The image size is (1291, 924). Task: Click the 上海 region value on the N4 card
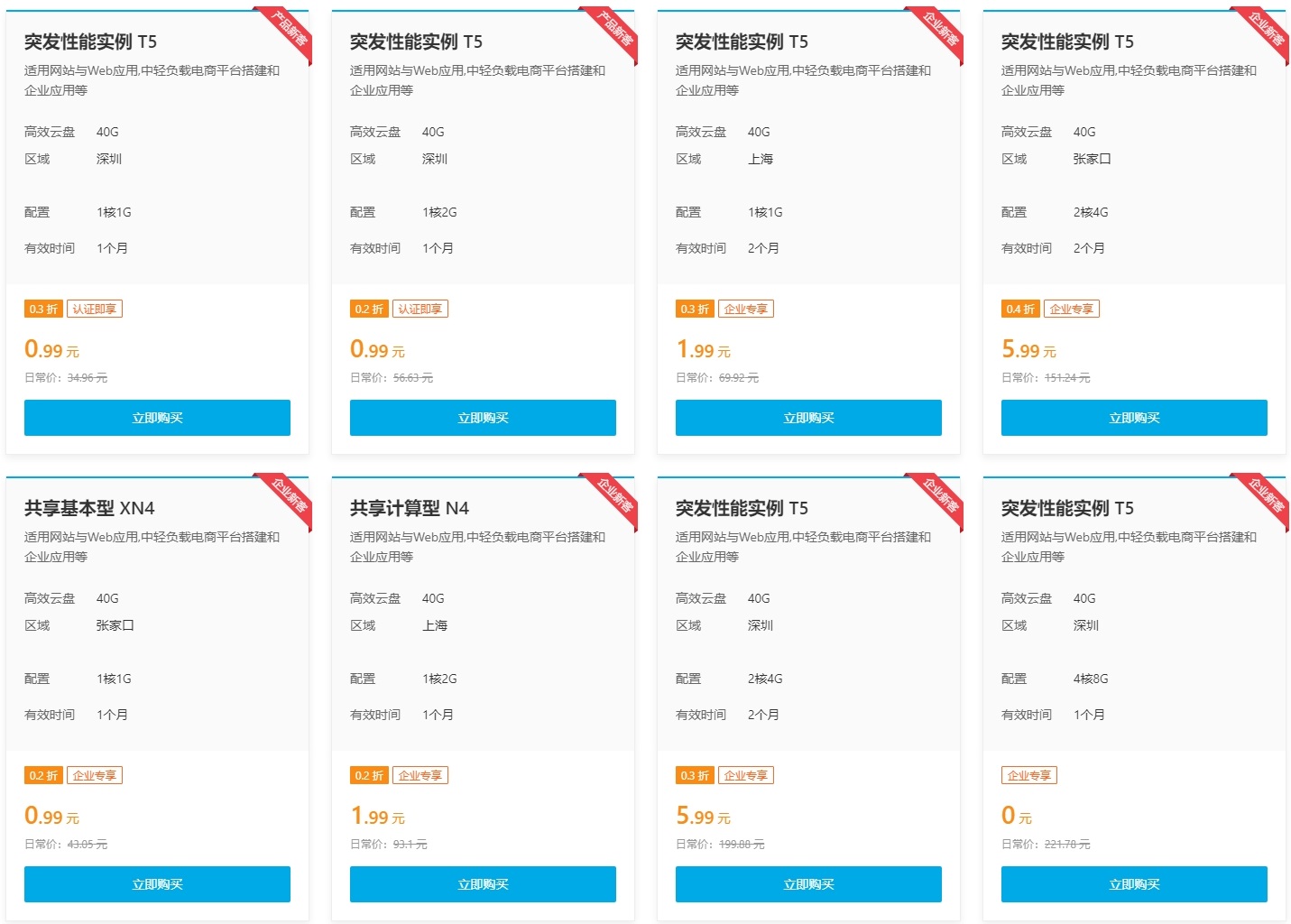point(435,625)
